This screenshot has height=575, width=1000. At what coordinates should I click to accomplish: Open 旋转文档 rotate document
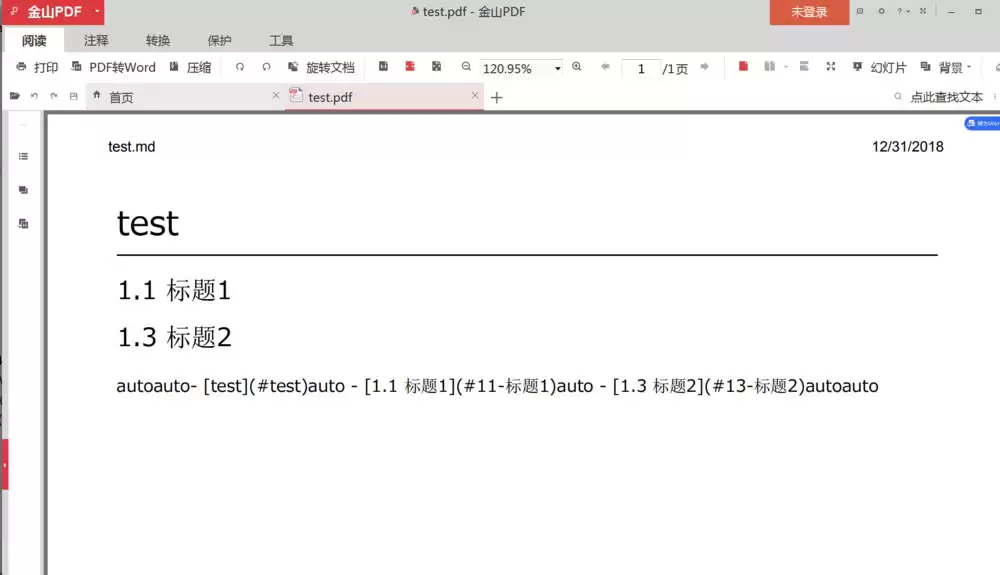(321, 68)
